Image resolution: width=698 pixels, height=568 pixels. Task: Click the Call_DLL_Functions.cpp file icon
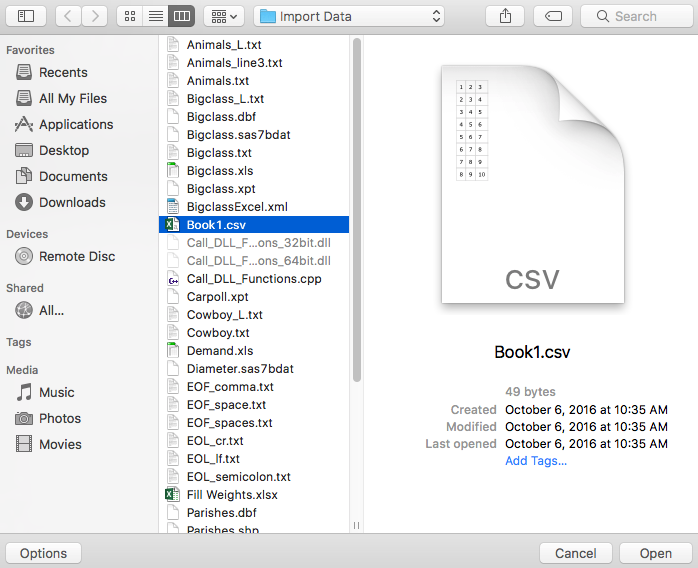pyautogui.click(x=173, y=279)
